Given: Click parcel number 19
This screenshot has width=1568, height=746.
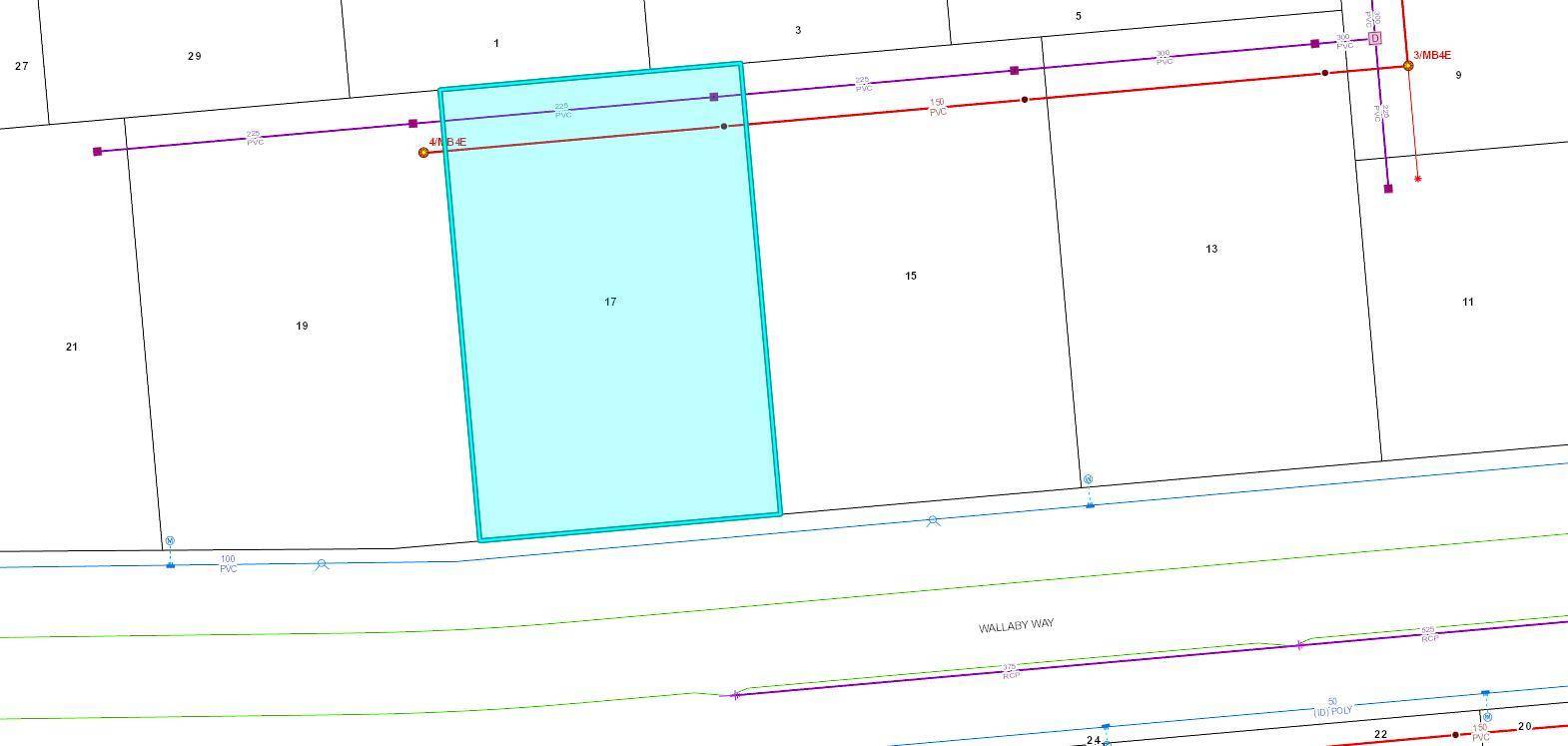Looking at the screenshot, I should [x=302, y=326].
